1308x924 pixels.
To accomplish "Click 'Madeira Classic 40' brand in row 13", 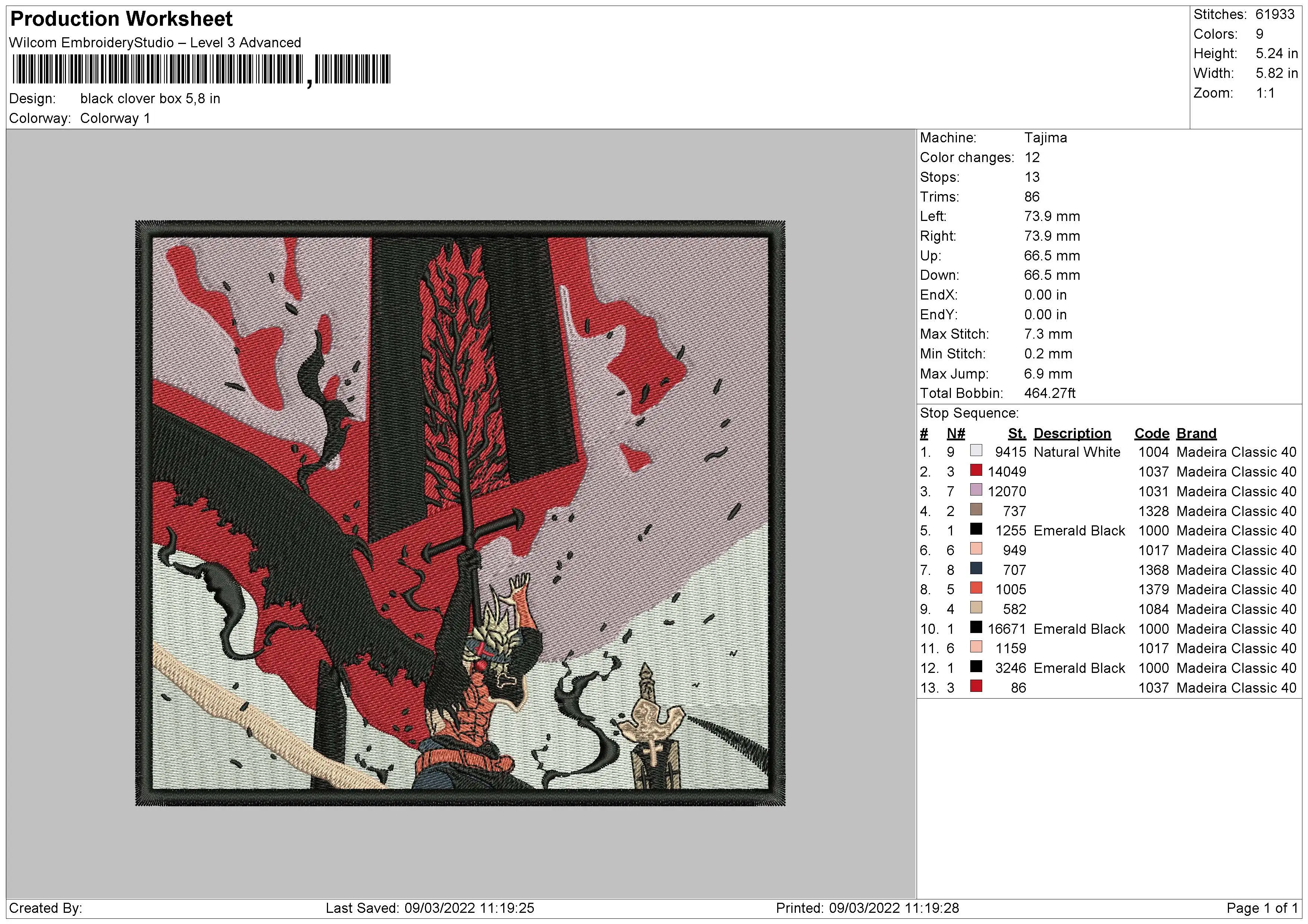I will point(1236,688).
